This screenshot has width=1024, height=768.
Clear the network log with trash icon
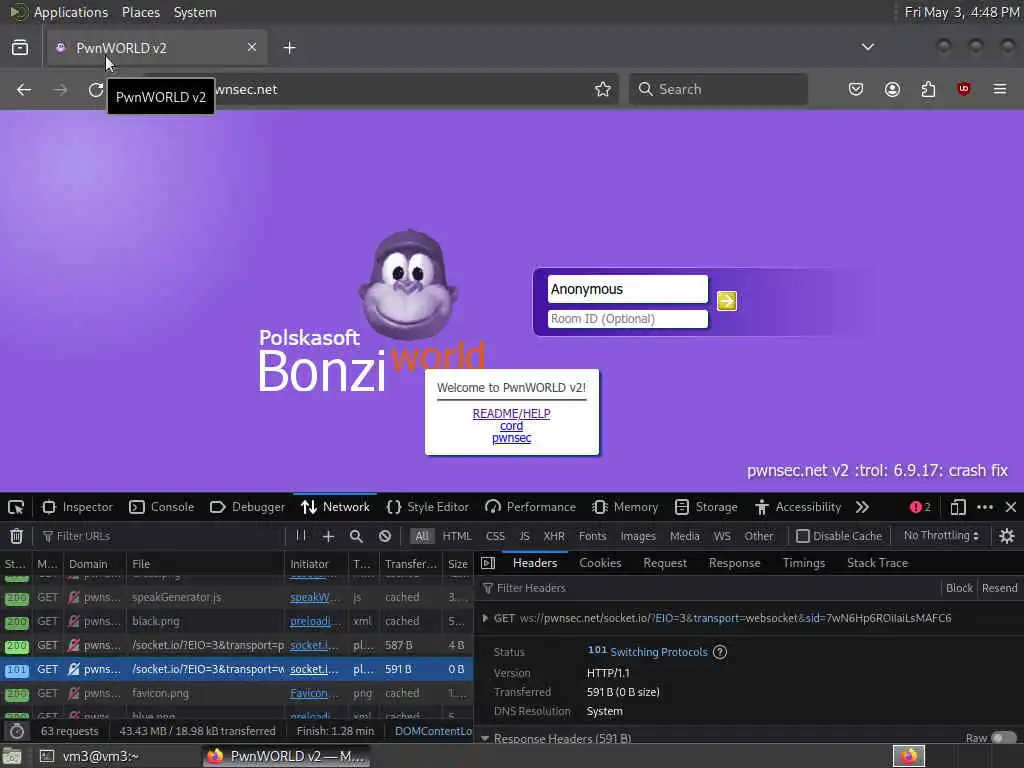click(16, 536)
